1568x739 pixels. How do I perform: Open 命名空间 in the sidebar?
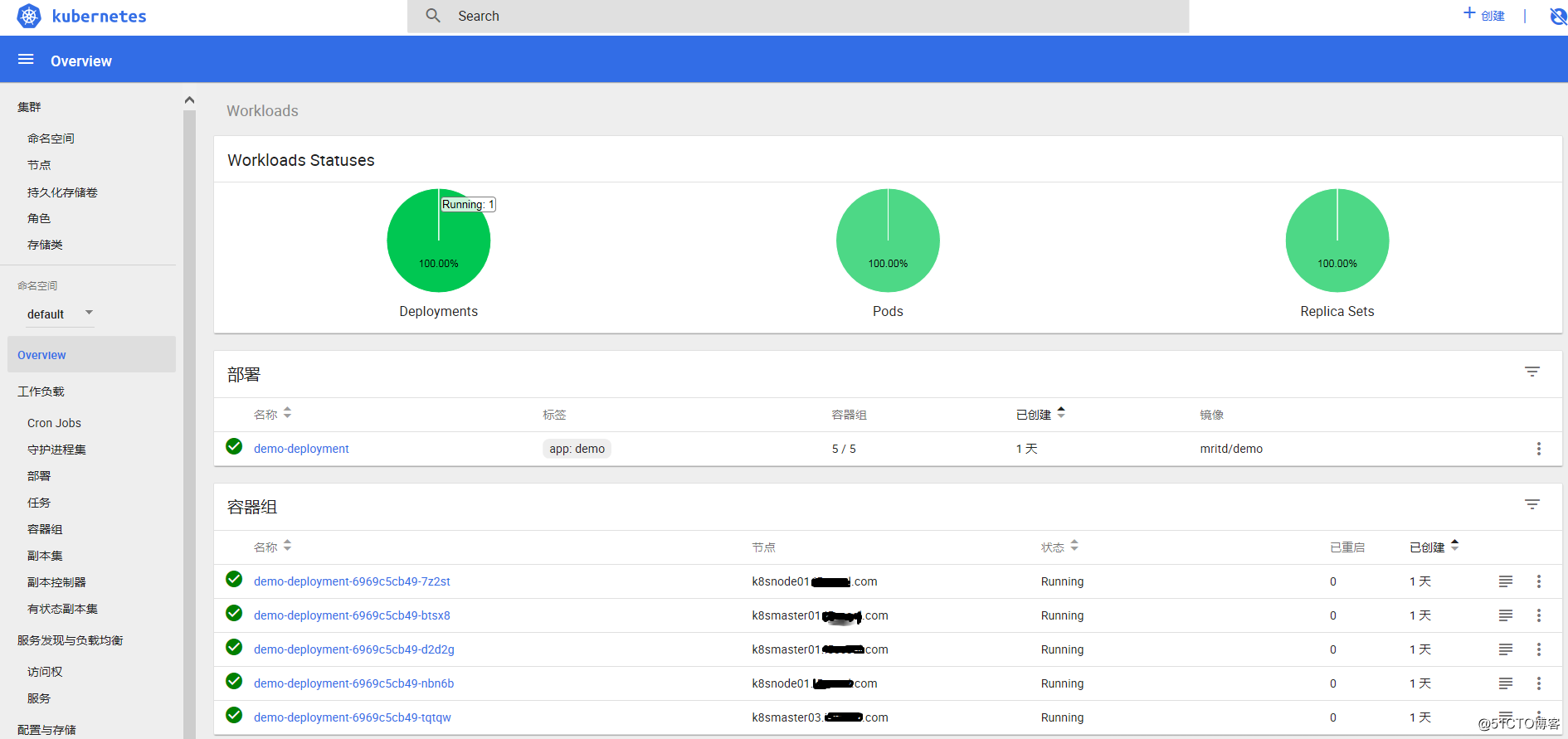51,139
